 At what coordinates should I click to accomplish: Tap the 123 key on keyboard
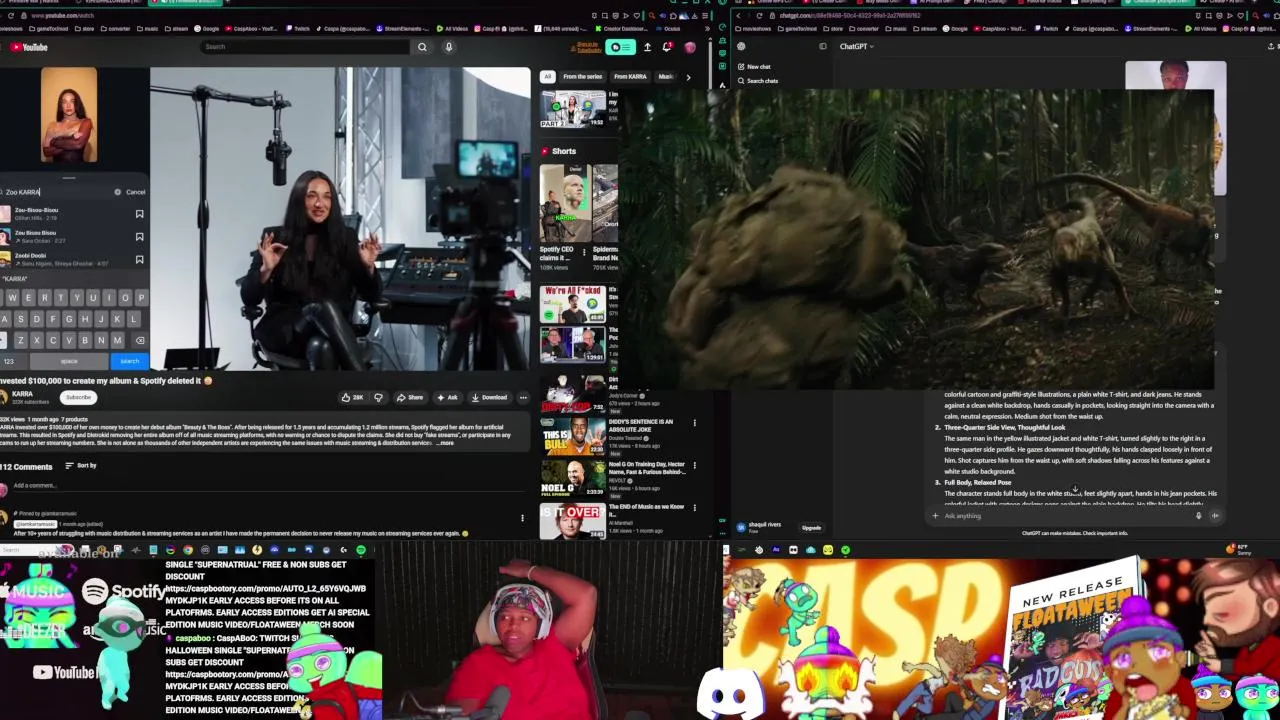pyautogui.click(x=9, y=361)
